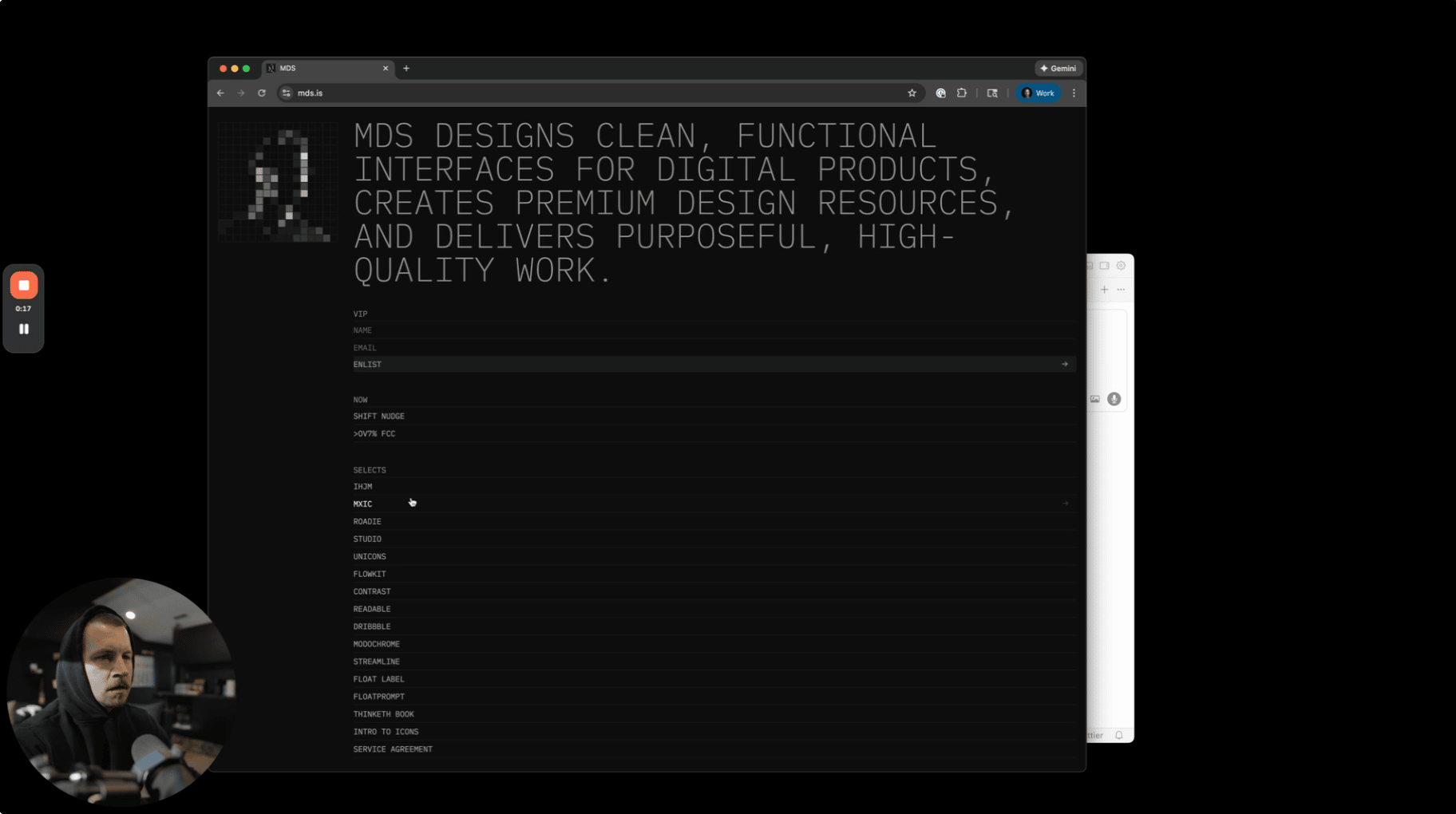This screenshot has height=814, width=1456.
Task: View site information in address bar
Action: click(x=287, y=93)
